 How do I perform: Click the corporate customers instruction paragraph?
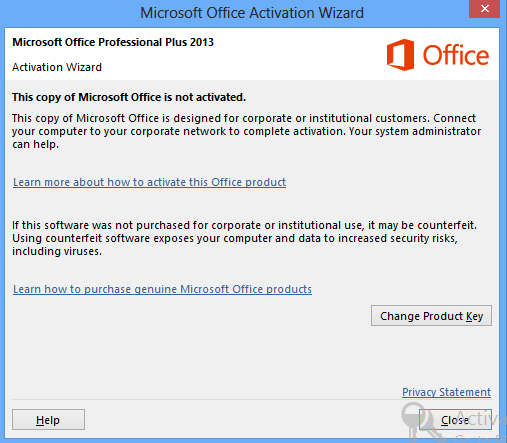pos(246,131)
